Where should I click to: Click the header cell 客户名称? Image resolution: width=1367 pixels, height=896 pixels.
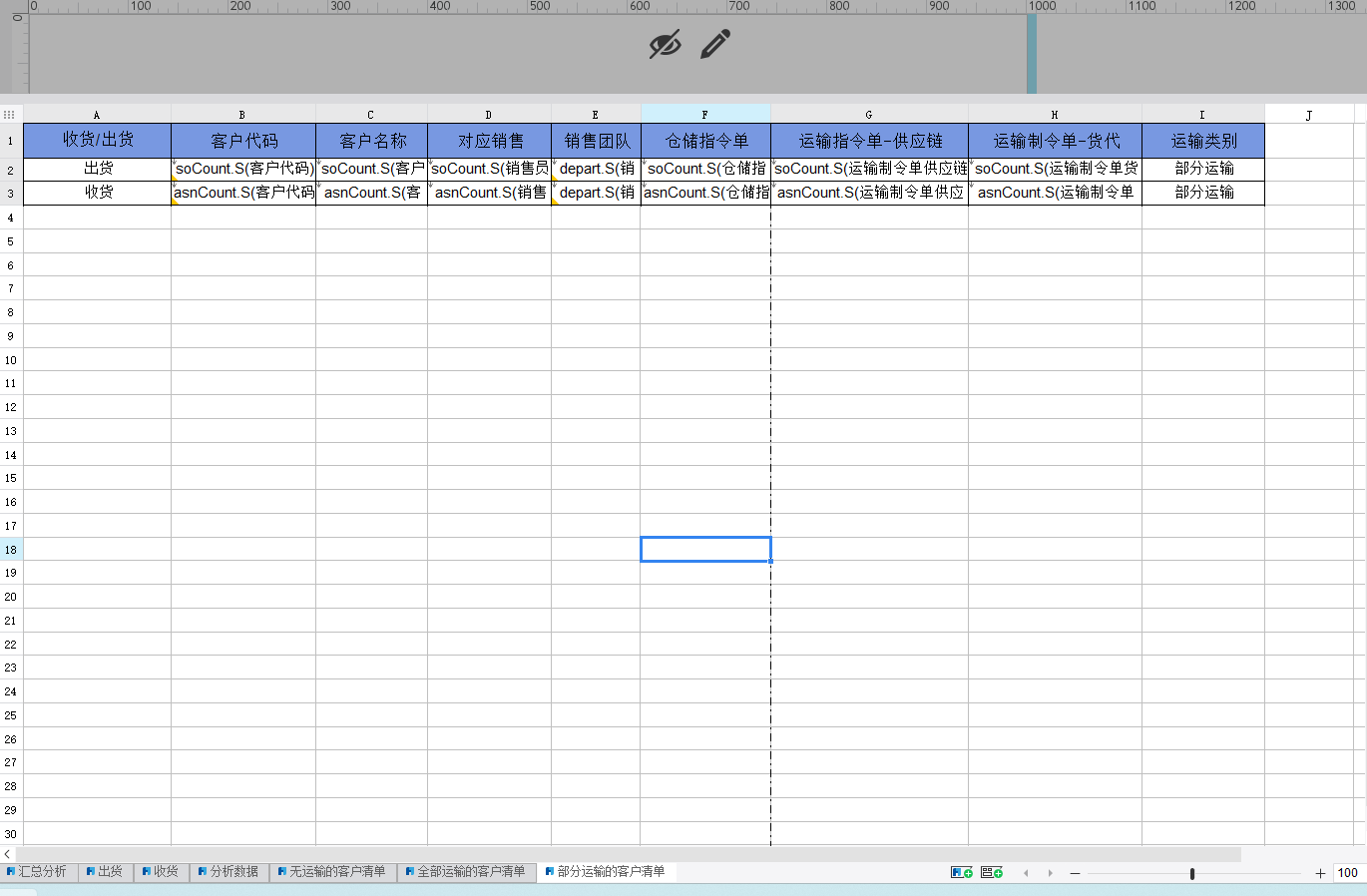coord(372,141)
